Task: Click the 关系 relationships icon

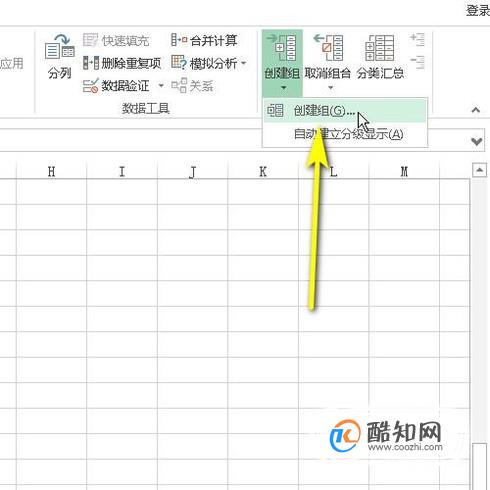Action: 179,85
